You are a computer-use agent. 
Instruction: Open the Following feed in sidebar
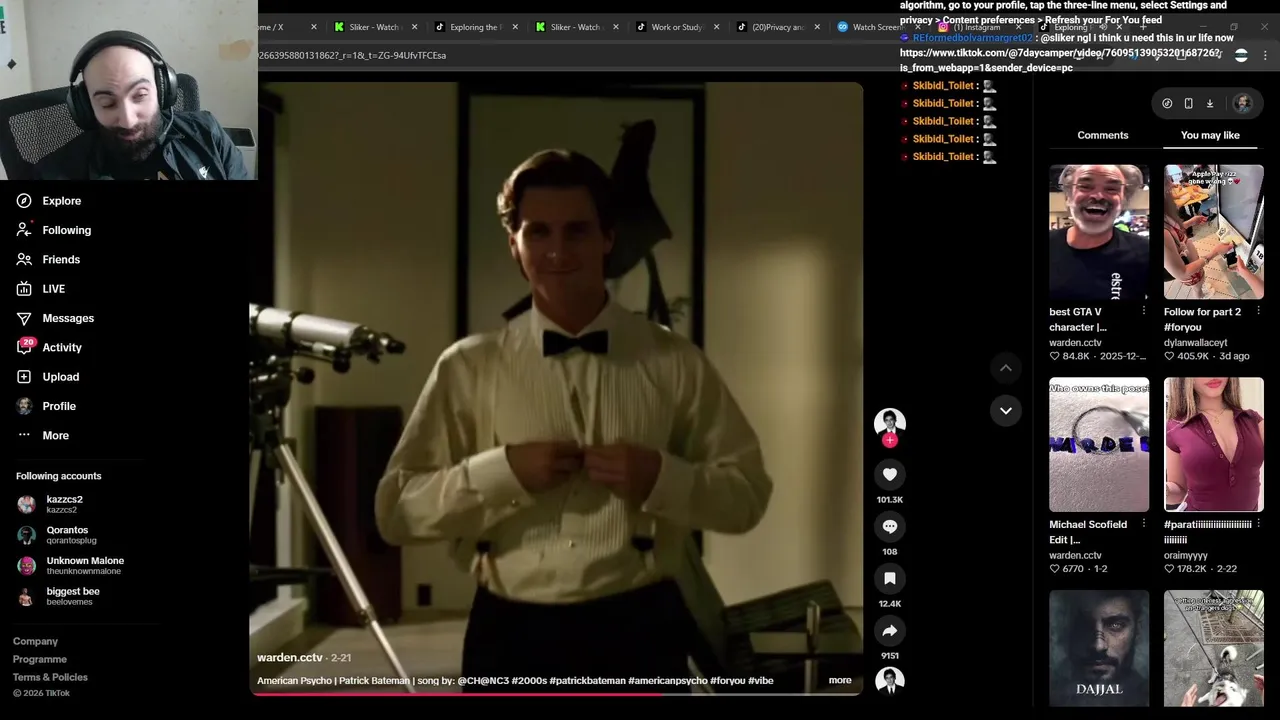pos(53,230)
